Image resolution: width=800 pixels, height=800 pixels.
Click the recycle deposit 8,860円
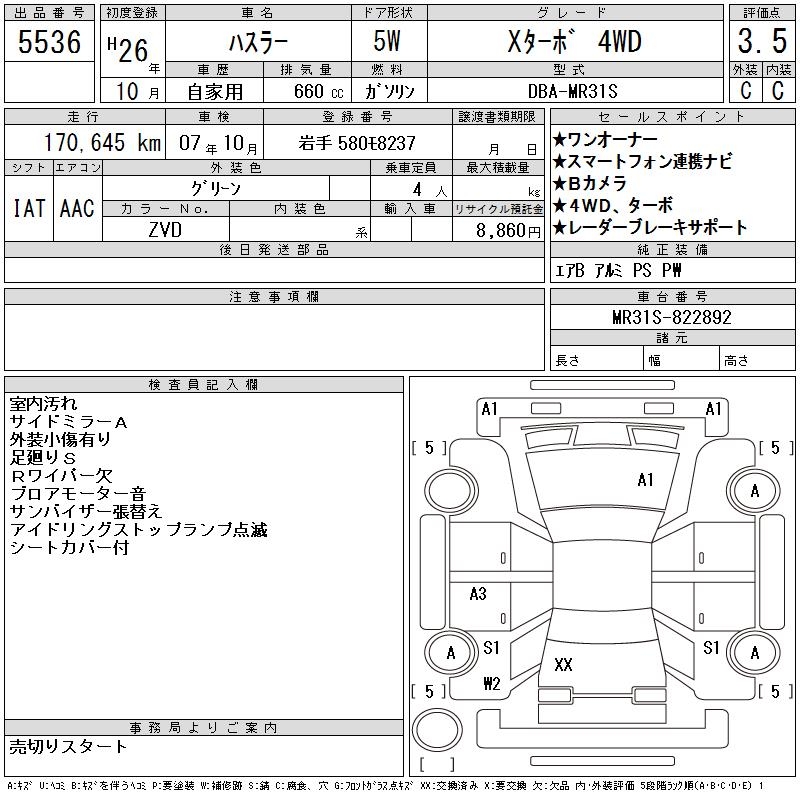point(508,231)
